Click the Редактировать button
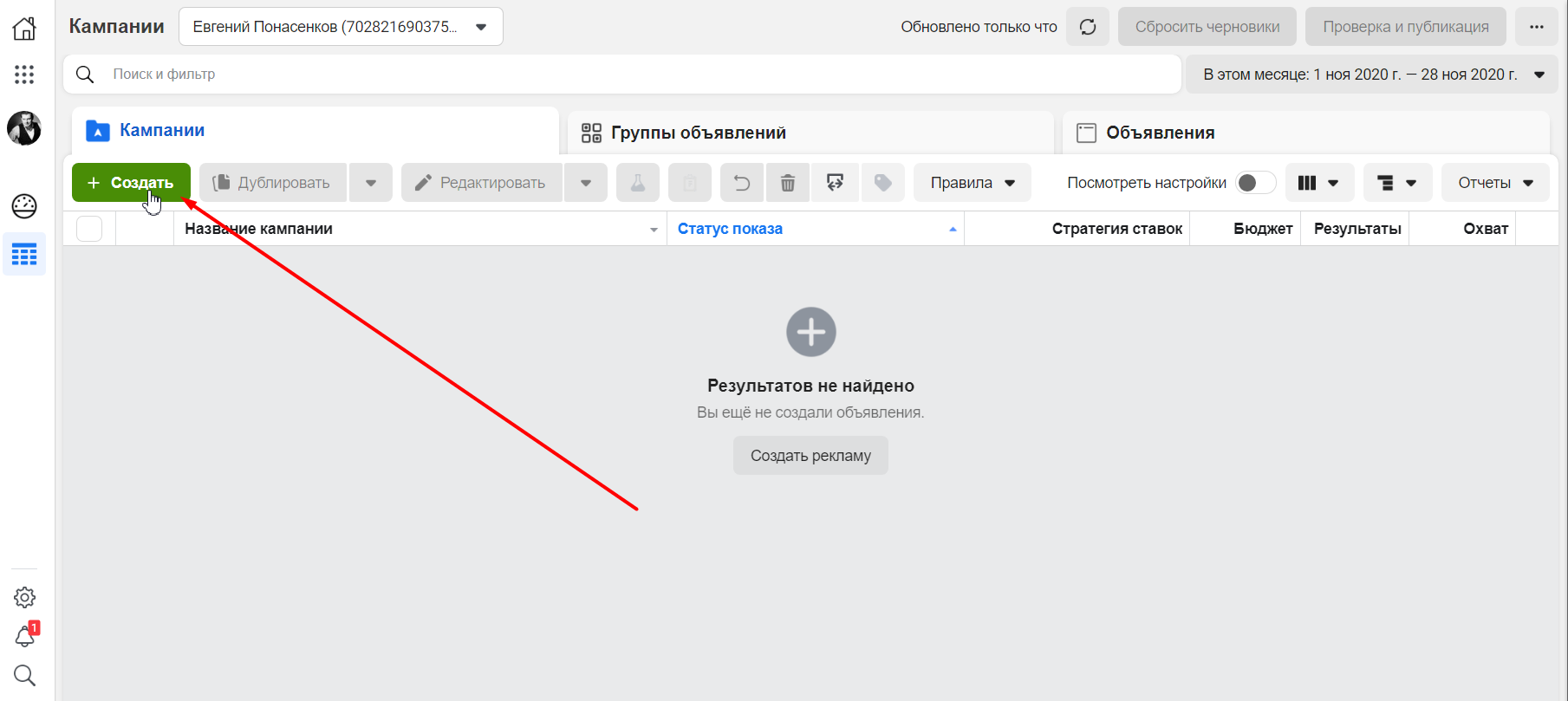Screen dimensions: 1568x701 [x=482, y=183]
